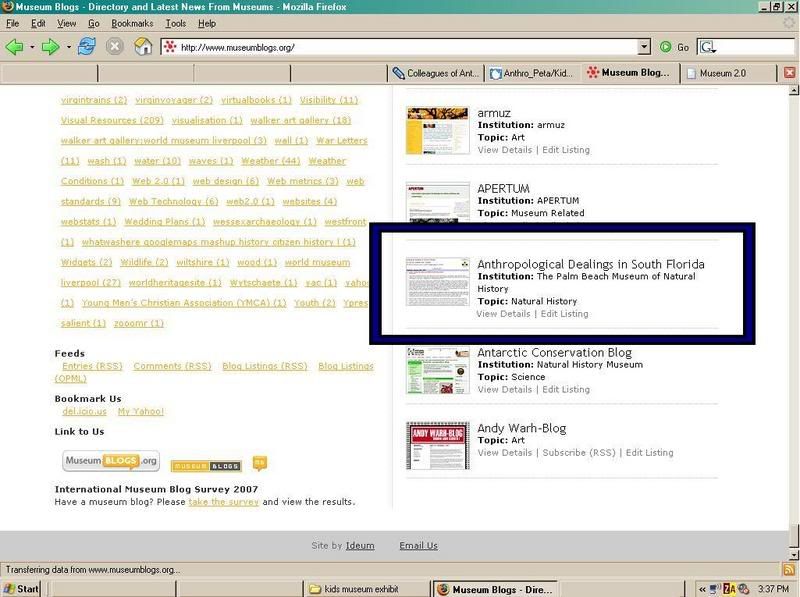Open the Go menu
Image resolution: width=800 pixels, height=597 pixels.
pos(93,23)
